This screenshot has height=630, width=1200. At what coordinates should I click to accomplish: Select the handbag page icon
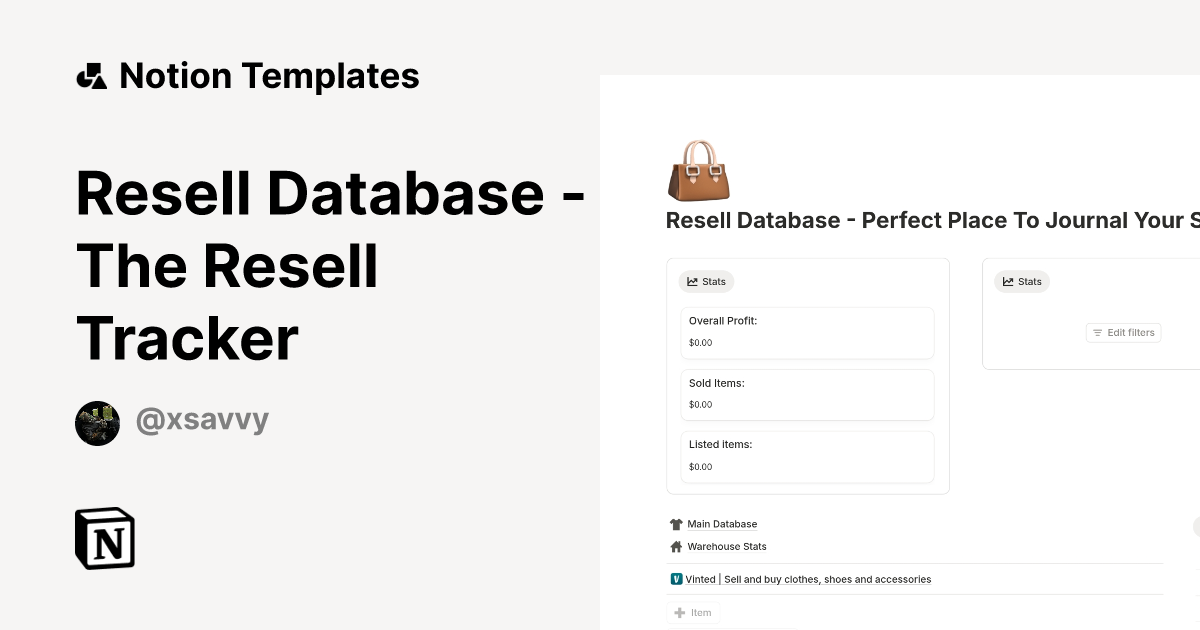coord(698,170)
